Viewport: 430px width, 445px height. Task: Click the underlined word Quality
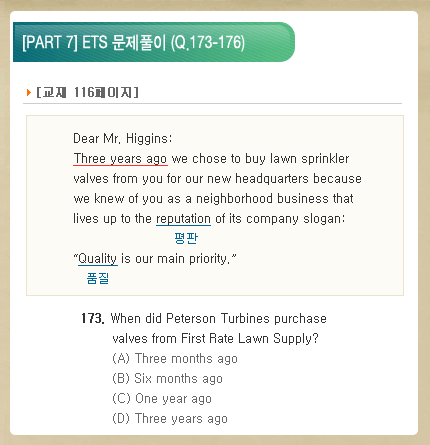click(x=97, y=259)
